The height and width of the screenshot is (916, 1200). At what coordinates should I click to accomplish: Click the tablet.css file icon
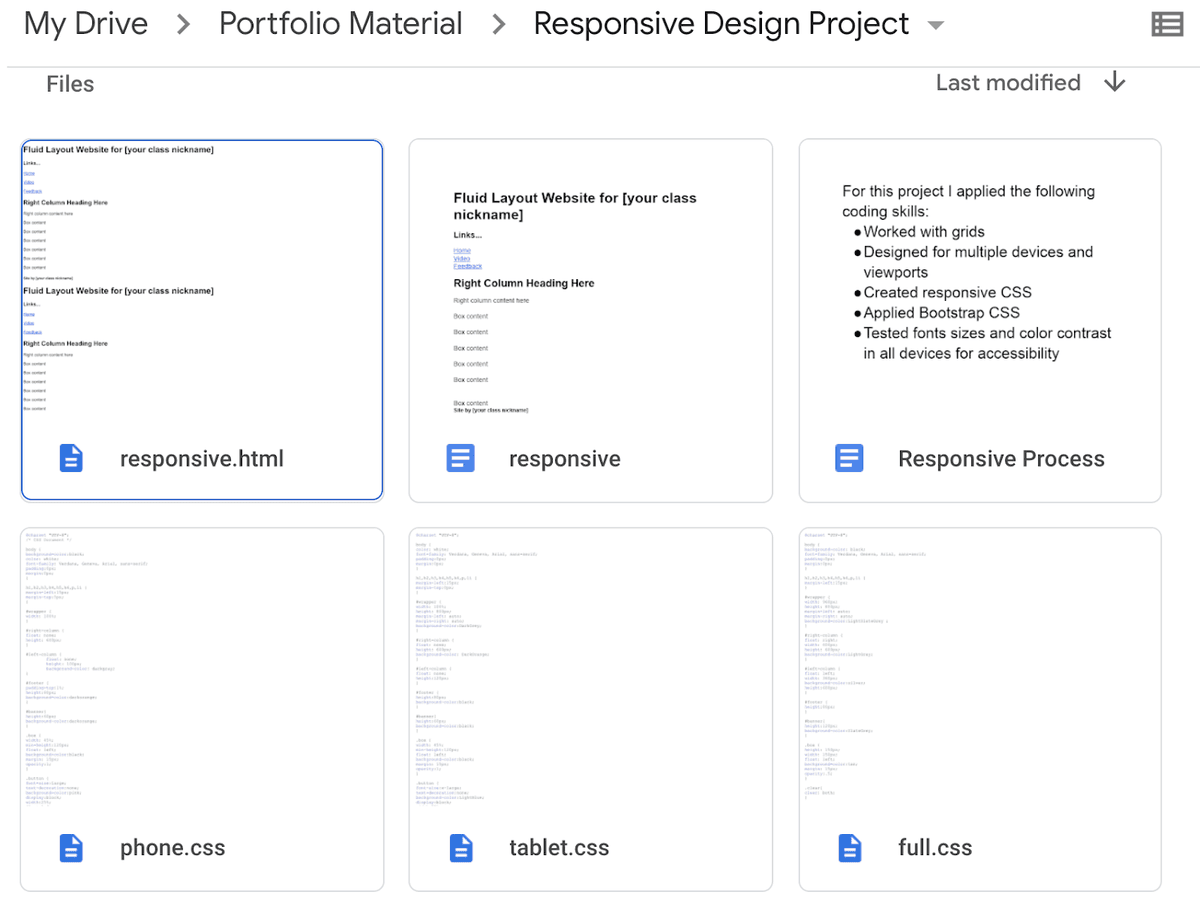coord(459,847)
